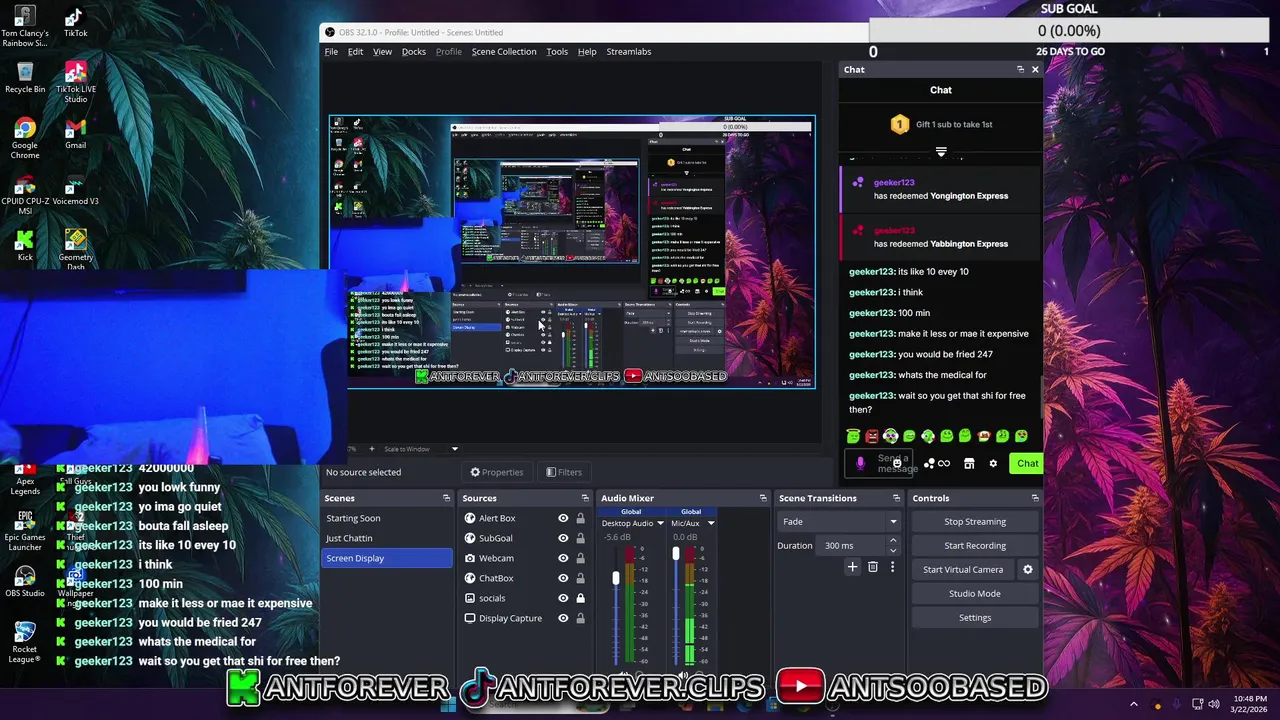Open the emote picker smiley in chat
The image size is (1280, 720).
[x=897, y=463]
